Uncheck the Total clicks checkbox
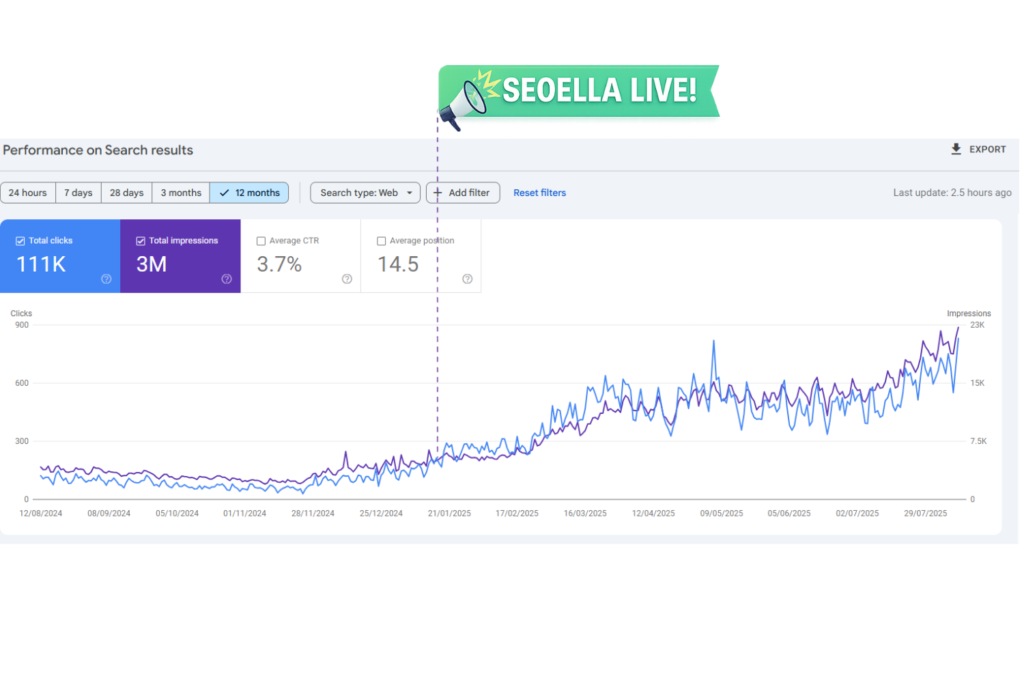The height and width of the screenshot is (683, 1024). tap(21, 241)
